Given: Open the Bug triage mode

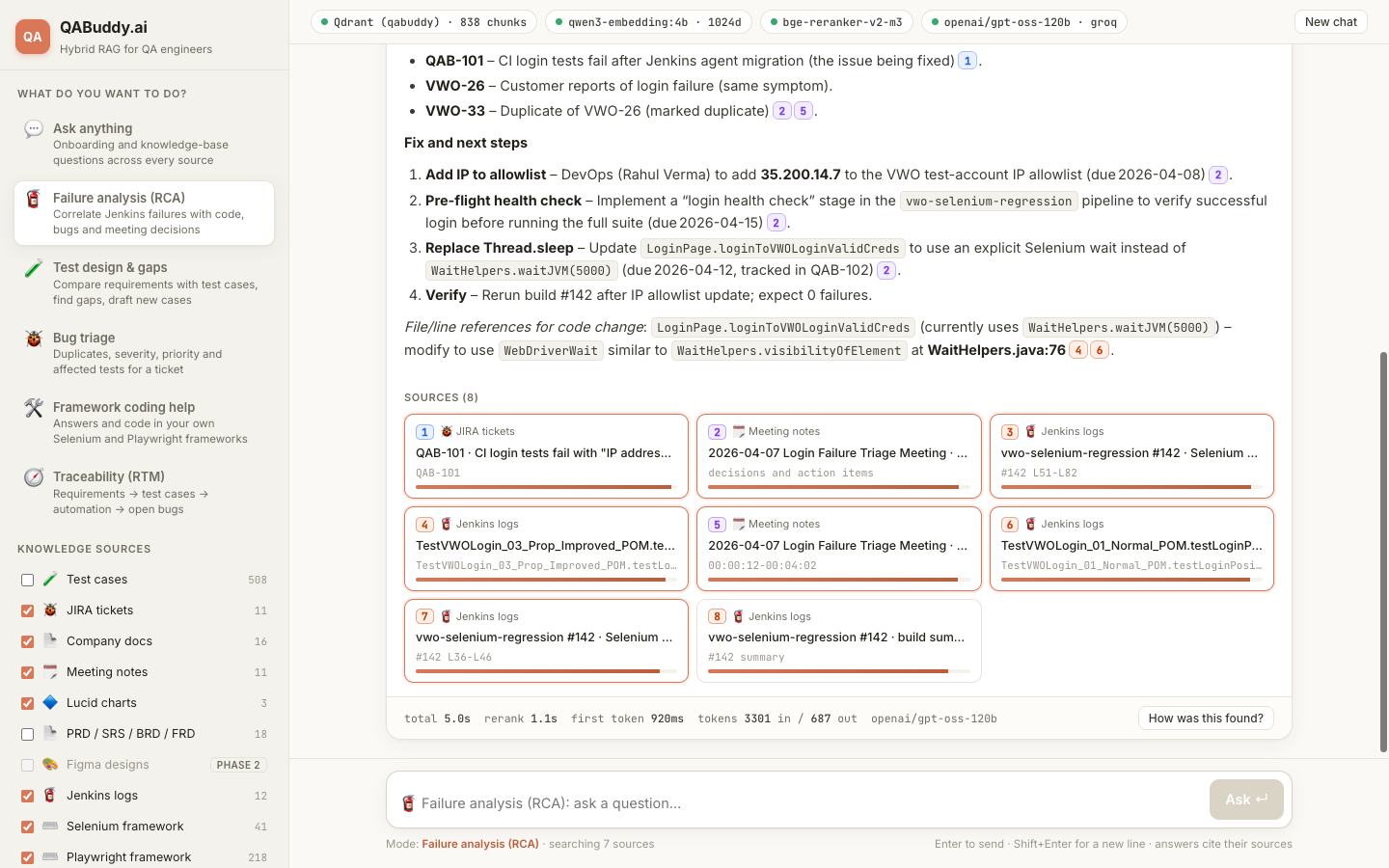Looking at the screenshot, I should [x=145, y=353].
